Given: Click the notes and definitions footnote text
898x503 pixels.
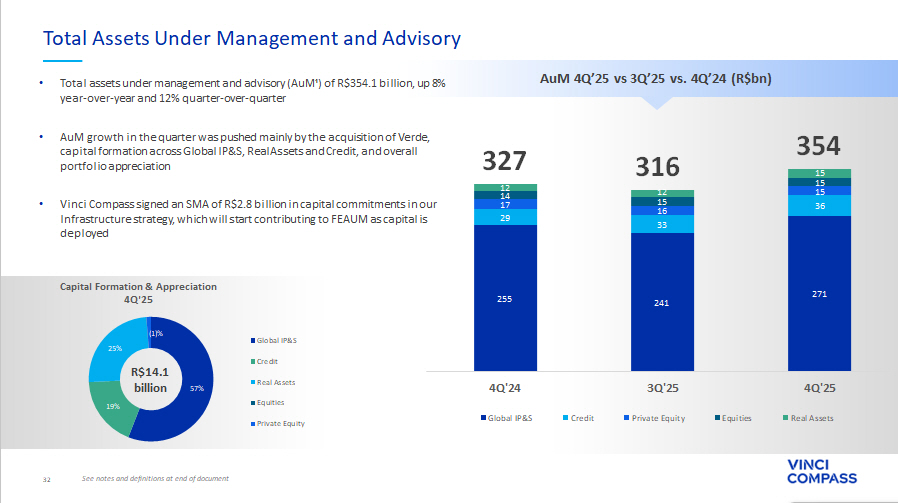Looking at the screenshot, I should [155, 479].
